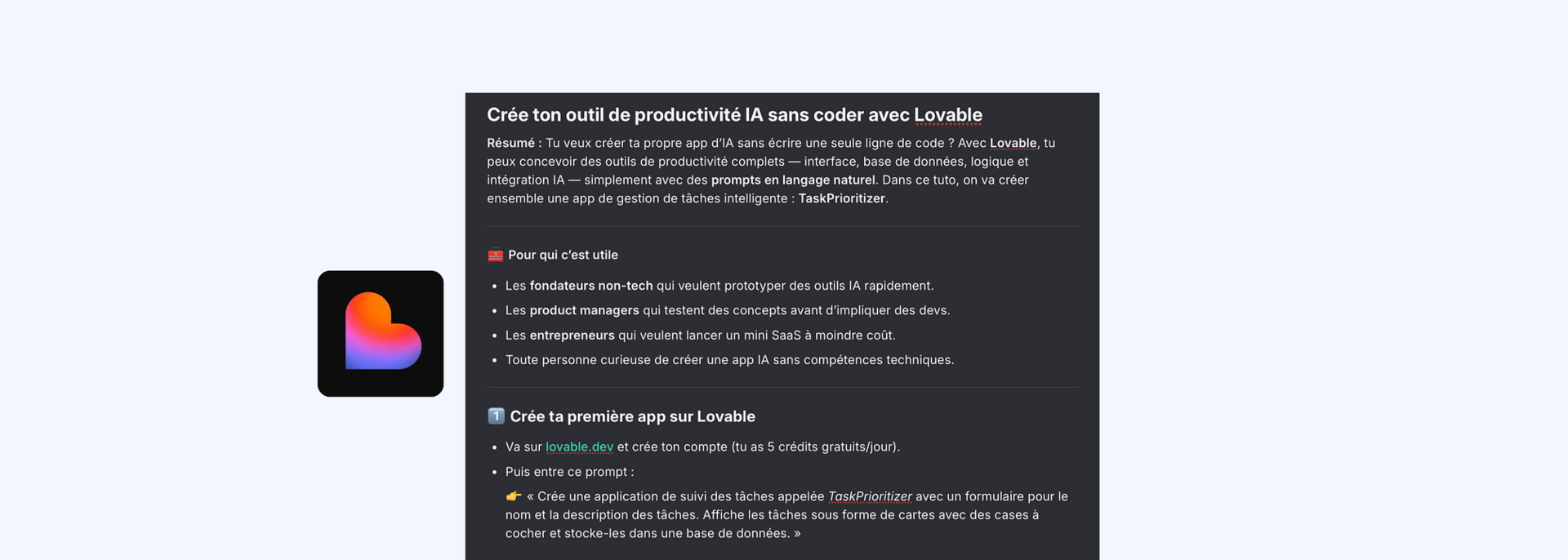Click the bold TaskPrioritizer in the summary
The width and height of the screenshot is (1568, 560).
click(842, 198)
